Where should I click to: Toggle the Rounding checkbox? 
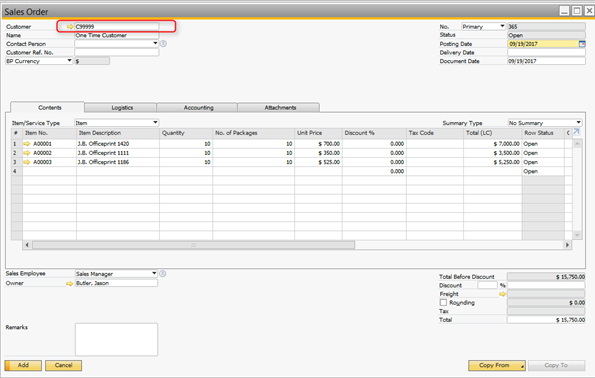pyautogui.click(x=443, y=302)
